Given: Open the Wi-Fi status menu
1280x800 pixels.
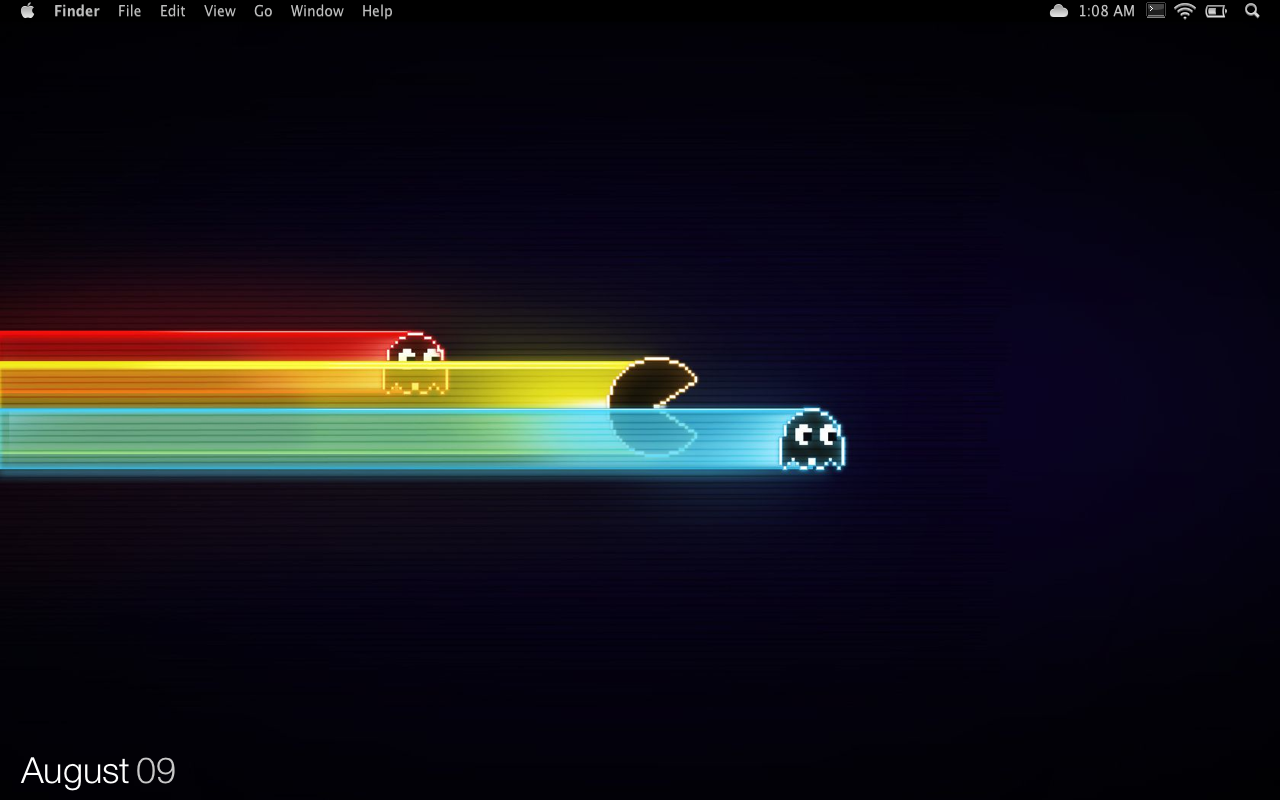Looking at the screenshot, I should click(1186, 11).
